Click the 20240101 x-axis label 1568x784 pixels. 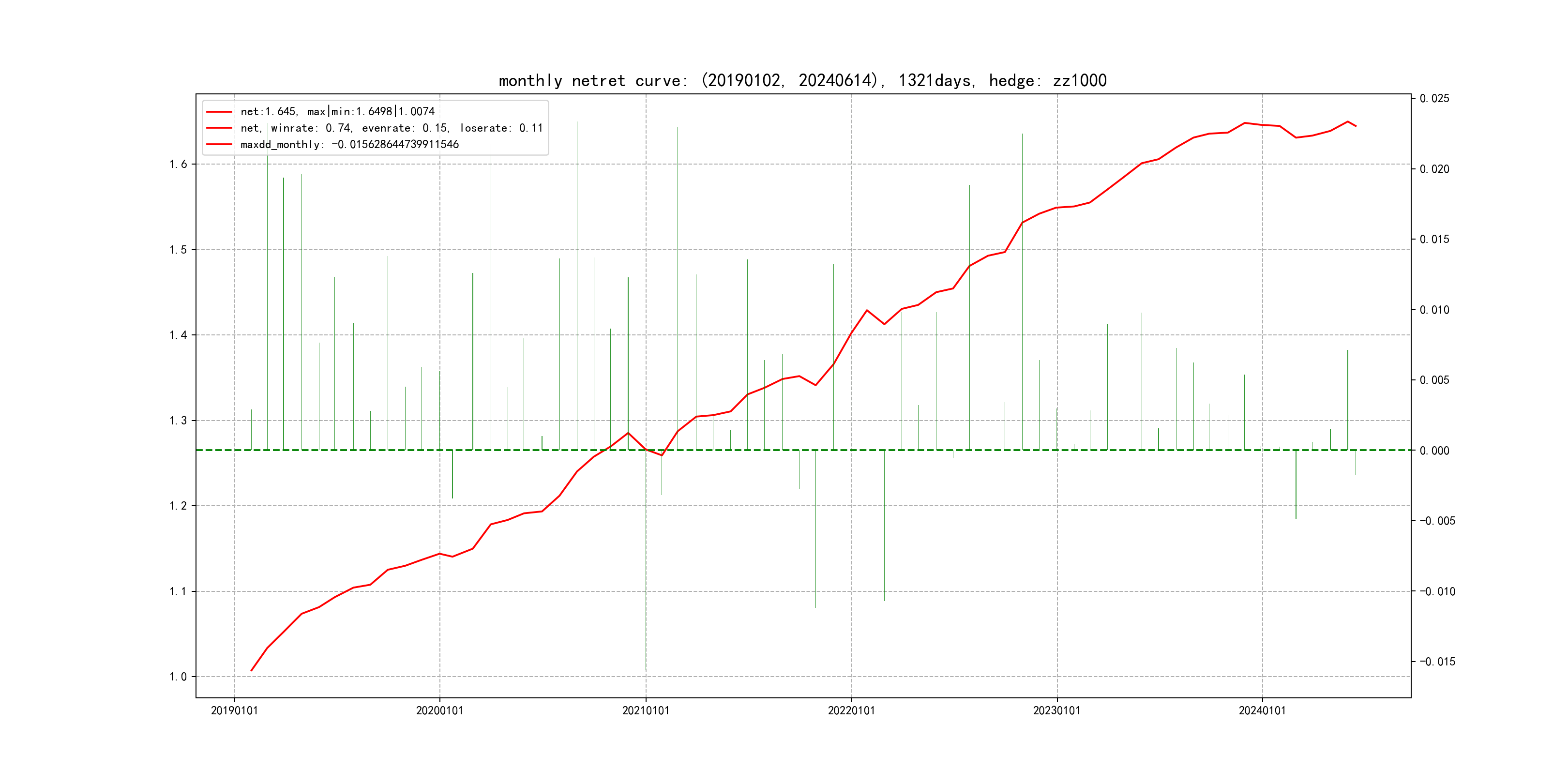point(1263,710)
